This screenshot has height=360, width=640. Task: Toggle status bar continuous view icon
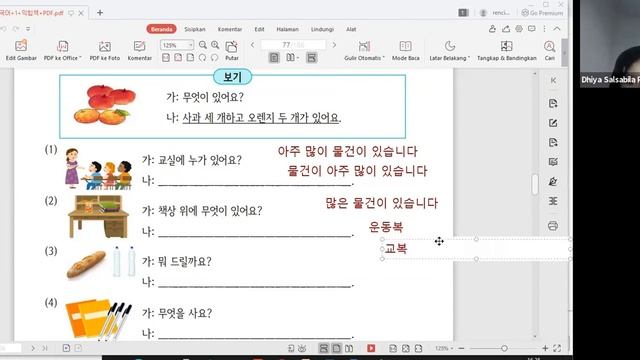[324, 348]
